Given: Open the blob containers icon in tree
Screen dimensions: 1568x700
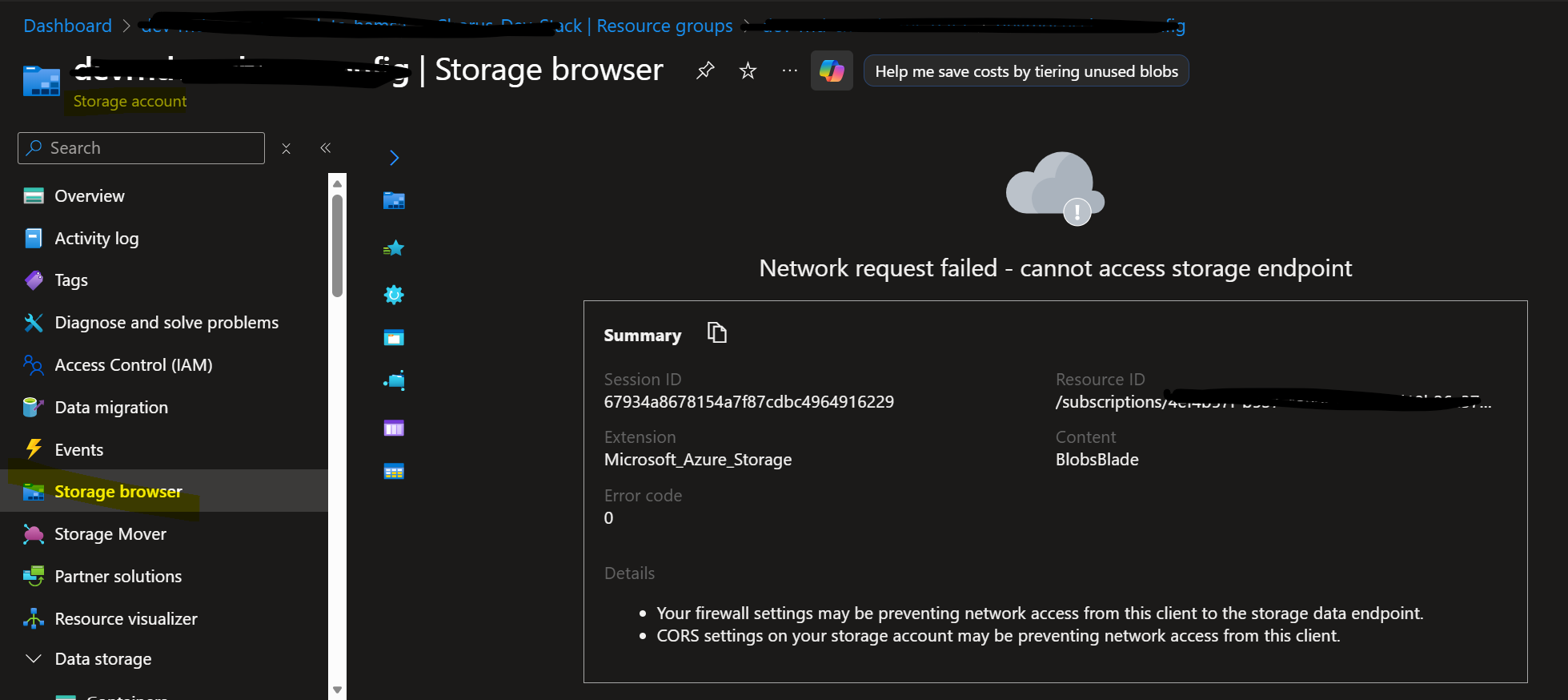Looking at the screenshot, I should click(394, 337).
